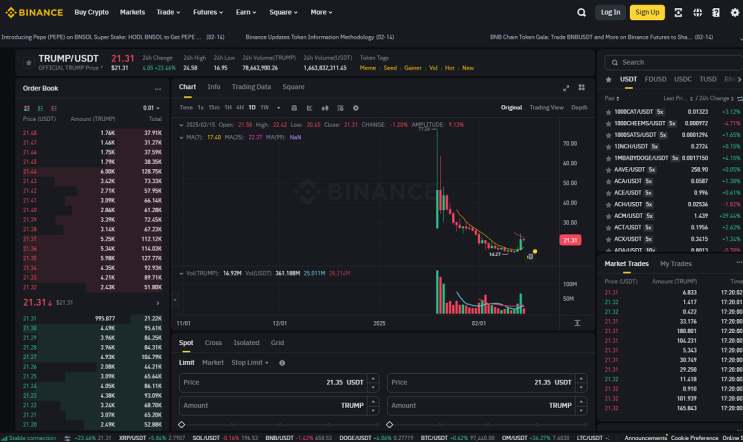Favorite TRUMP/USDT with the star

coord(28,63)
